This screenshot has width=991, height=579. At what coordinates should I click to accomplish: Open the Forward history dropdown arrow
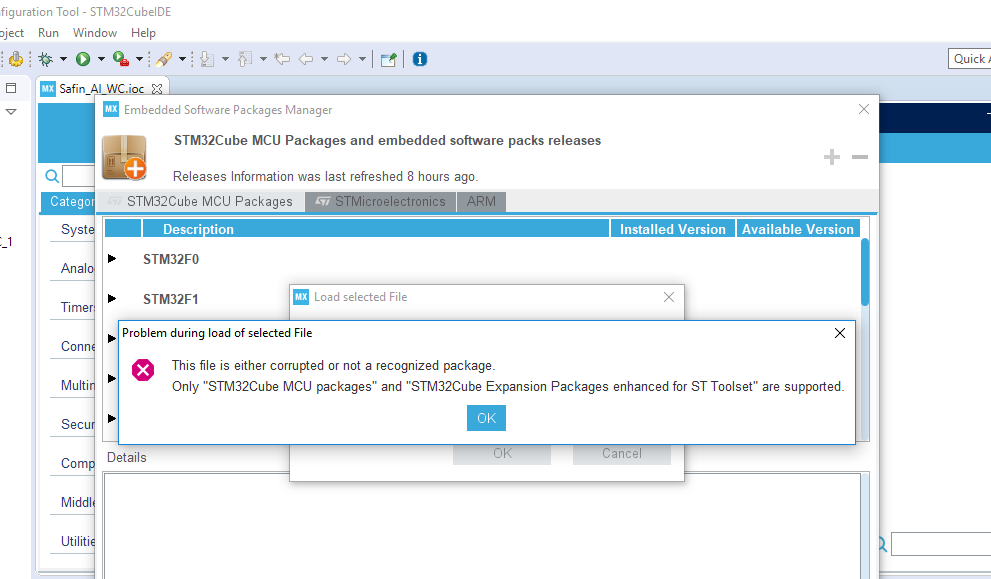(x=362, y=59)
